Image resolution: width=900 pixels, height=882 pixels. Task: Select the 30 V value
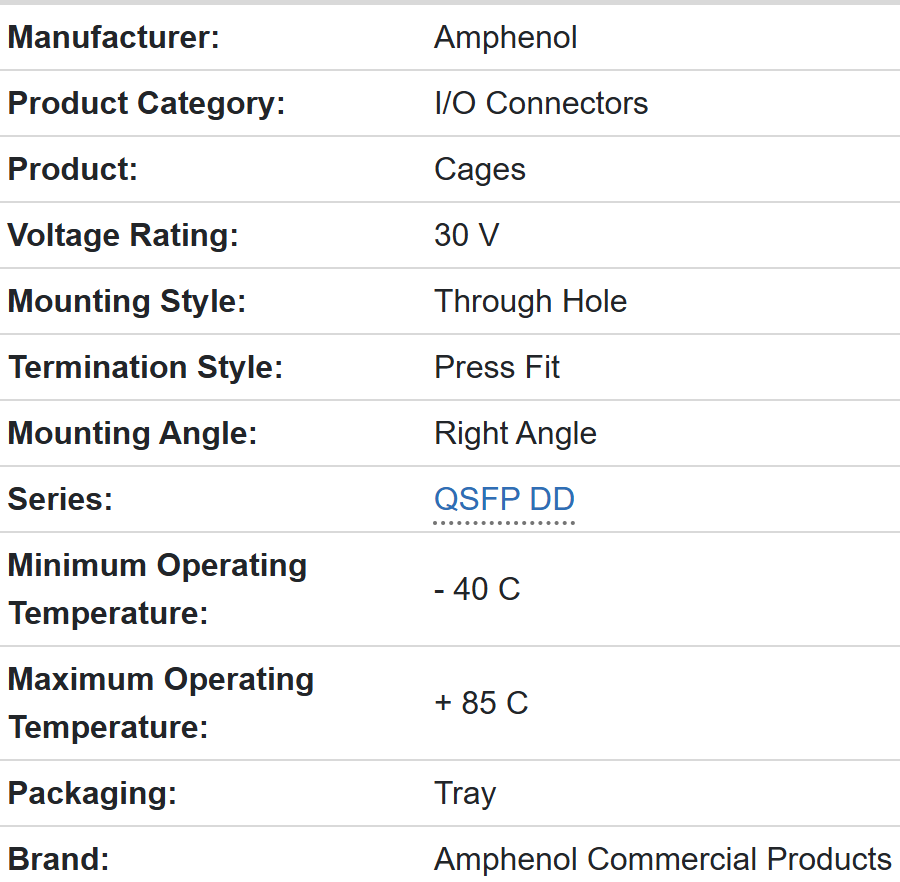pos(466,236)
